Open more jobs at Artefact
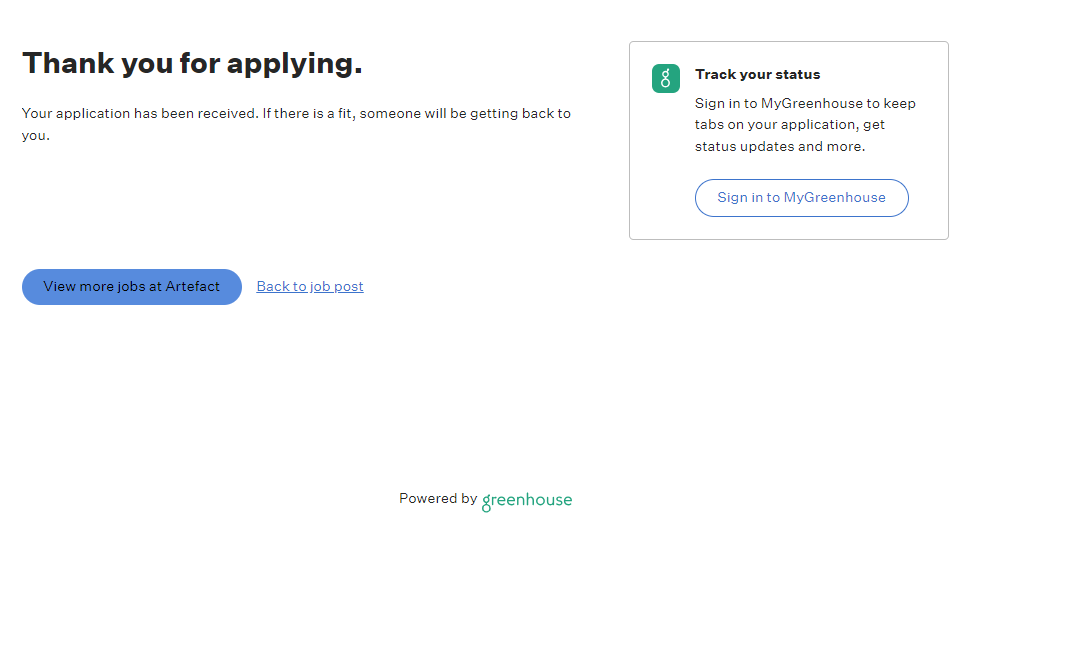This screenshot has height=652, width=1078. [x=132, y=287]
